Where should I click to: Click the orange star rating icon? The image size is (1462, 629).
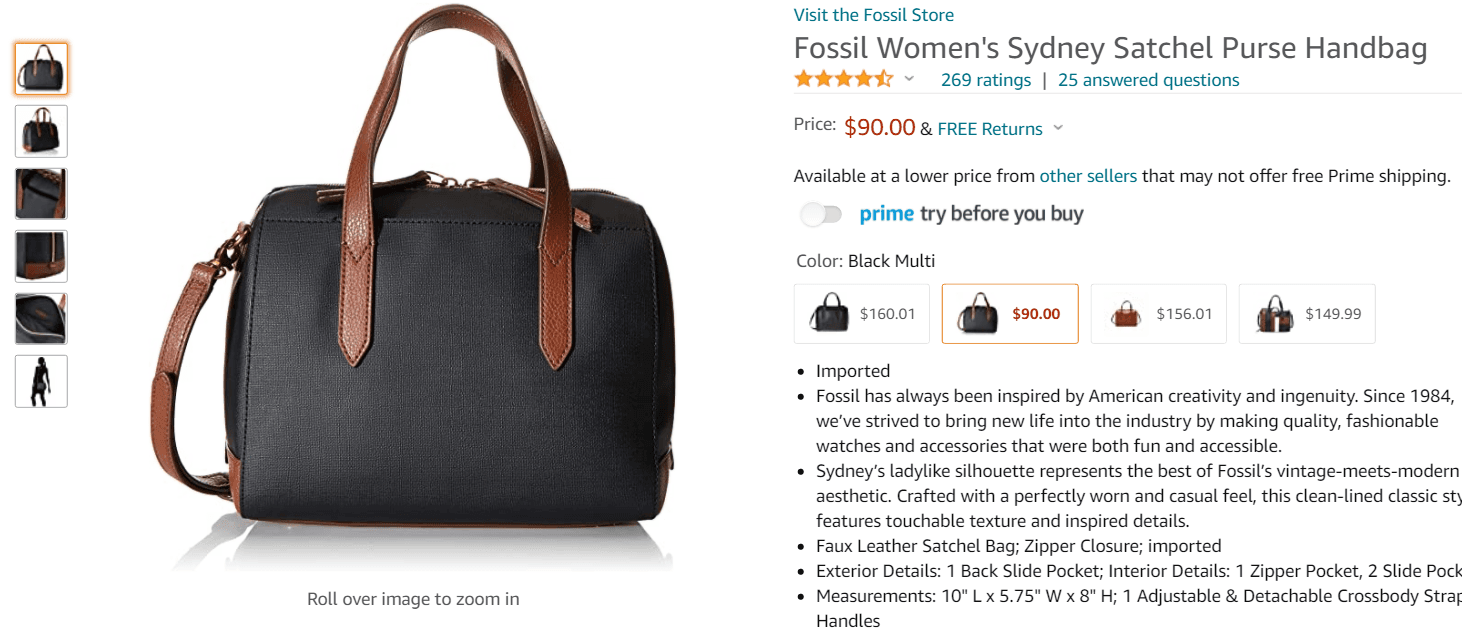click(840, 77)
